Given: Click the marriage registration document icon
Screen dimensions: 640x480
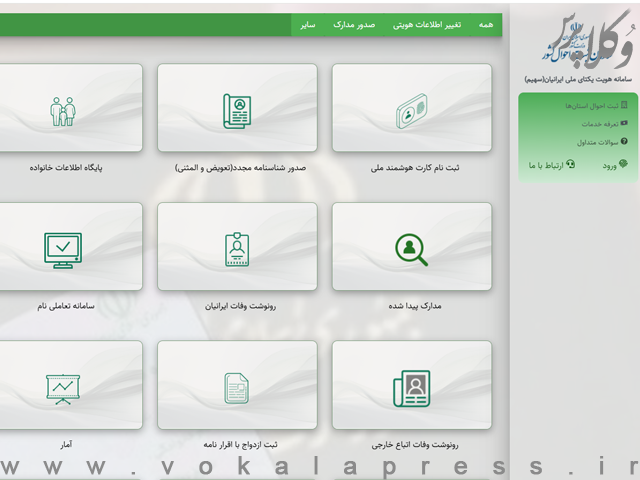Looking at the screenshot, I should (x=237, y=387).
